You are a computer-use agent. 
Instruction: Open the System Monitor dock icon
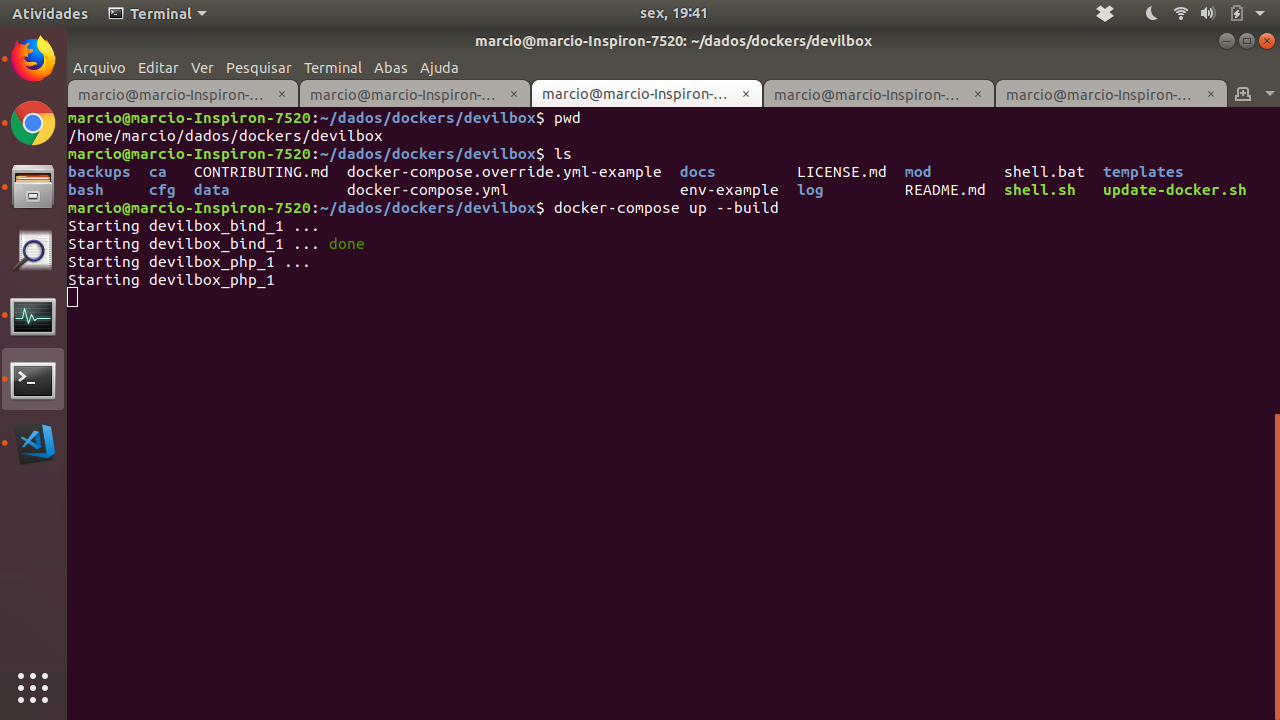click(33, 316)
